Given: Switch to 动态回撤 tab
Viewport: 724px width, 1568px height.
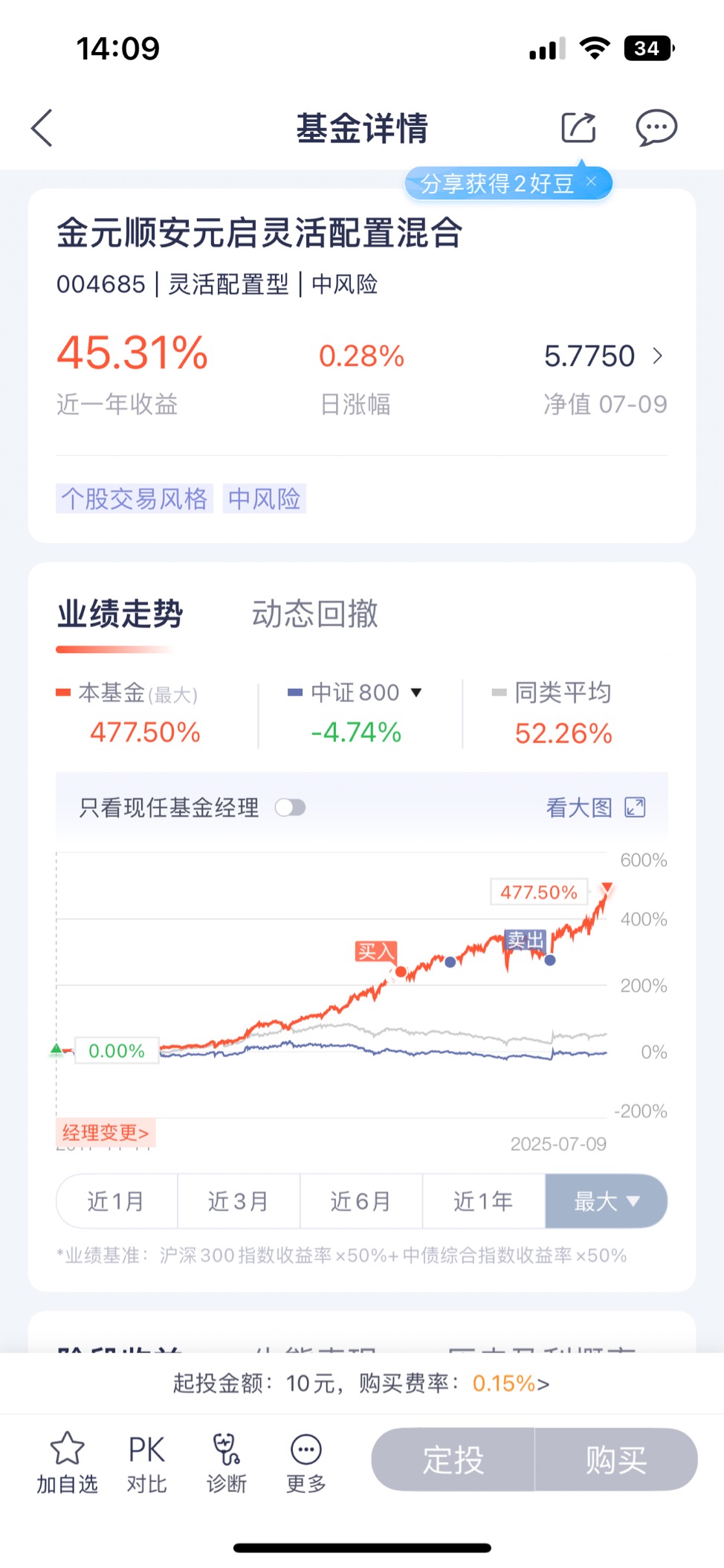Looking at the screenshot, I should click(x=314, y=614).
